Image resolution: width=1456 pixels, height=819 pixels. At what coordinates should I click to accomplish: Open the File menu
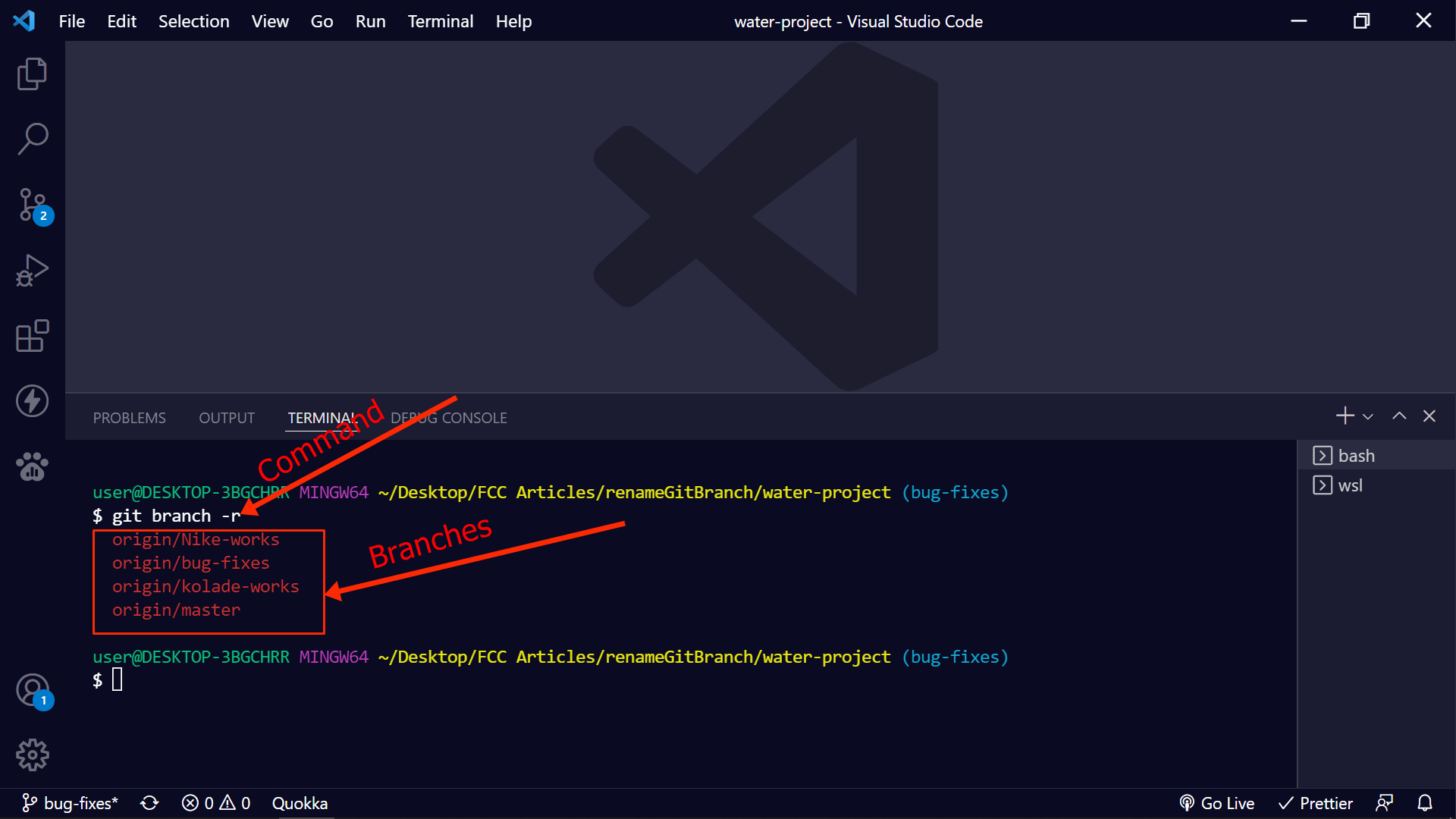pyautogui.click(x=72, y=21)
